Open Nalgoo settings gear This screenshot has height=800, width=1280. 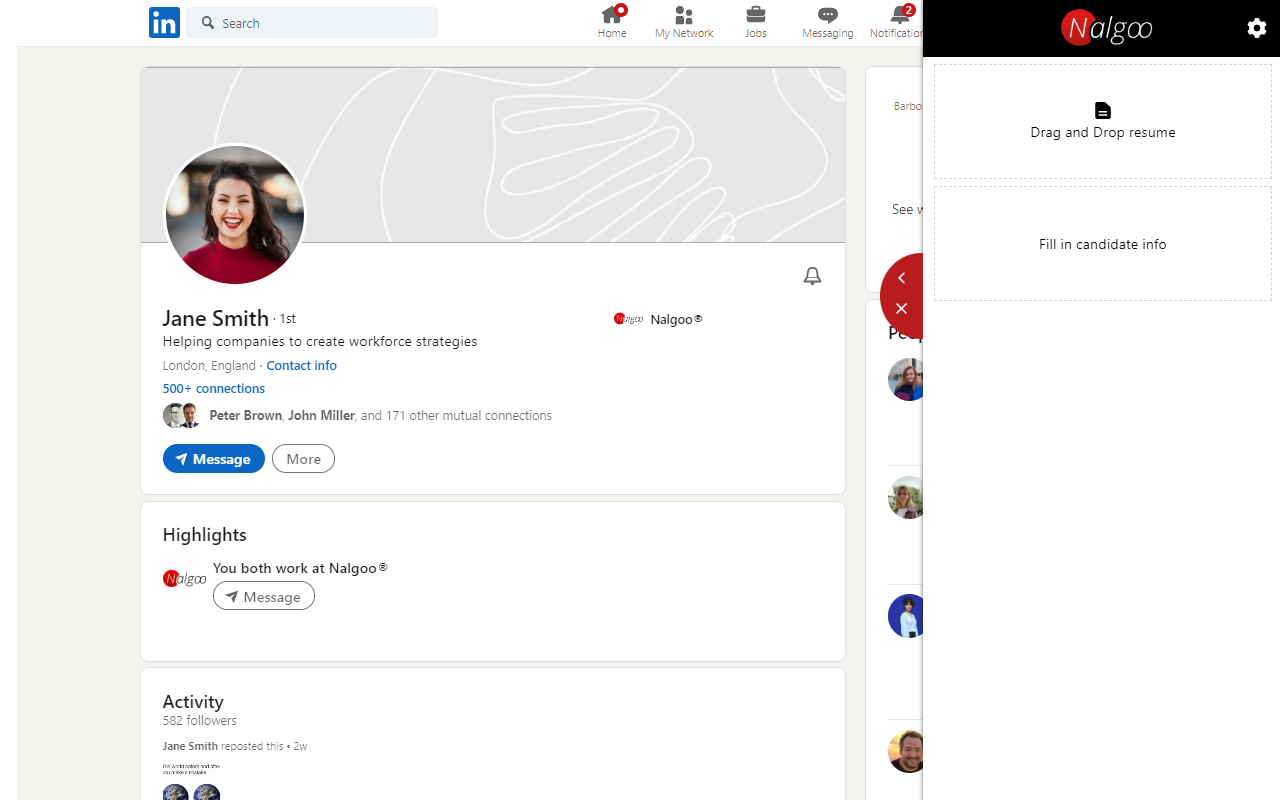click(1256, 28)
